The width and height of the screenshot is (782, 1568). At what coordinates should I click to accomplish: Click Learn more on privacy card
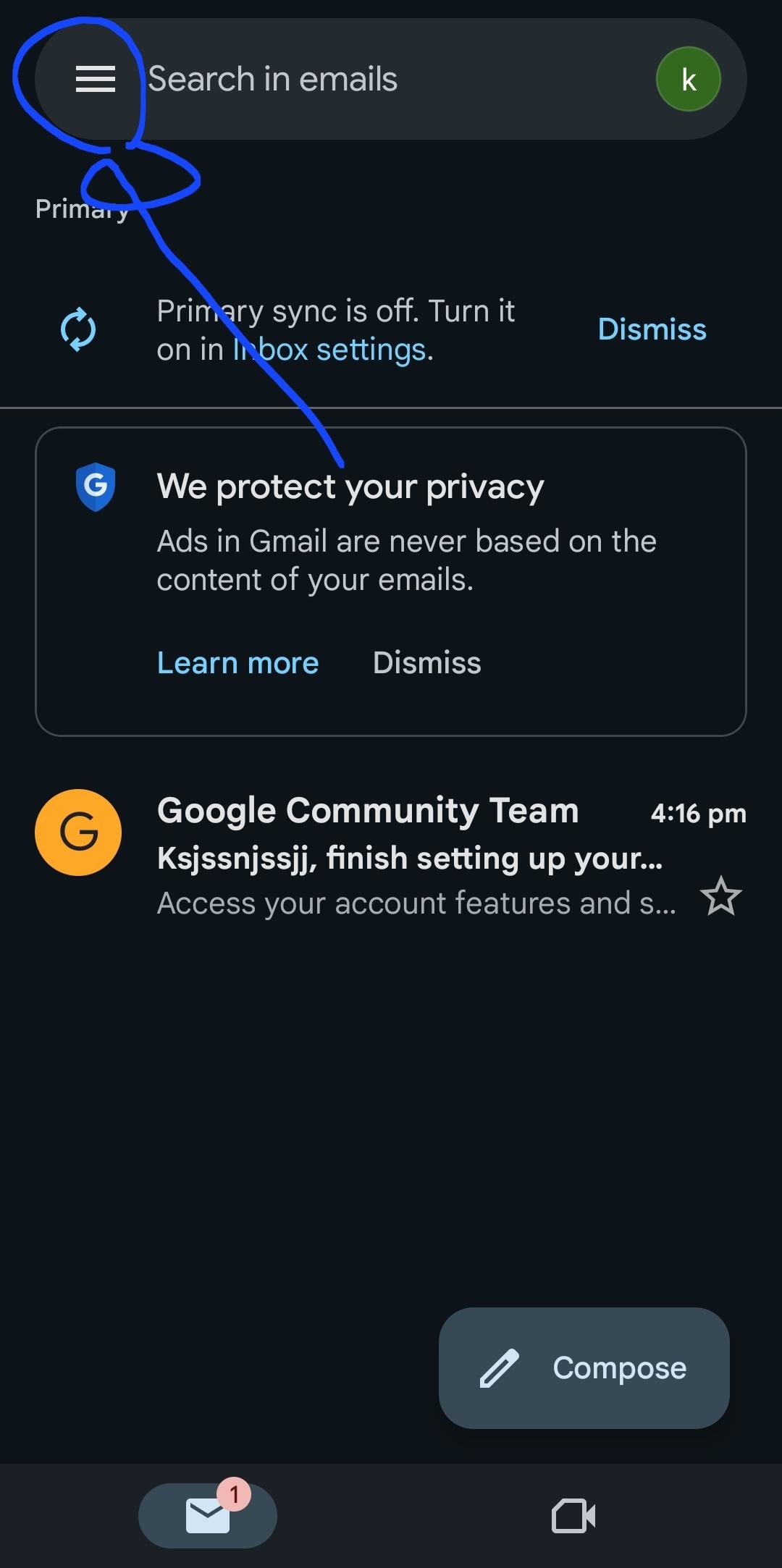pos(237,662)
